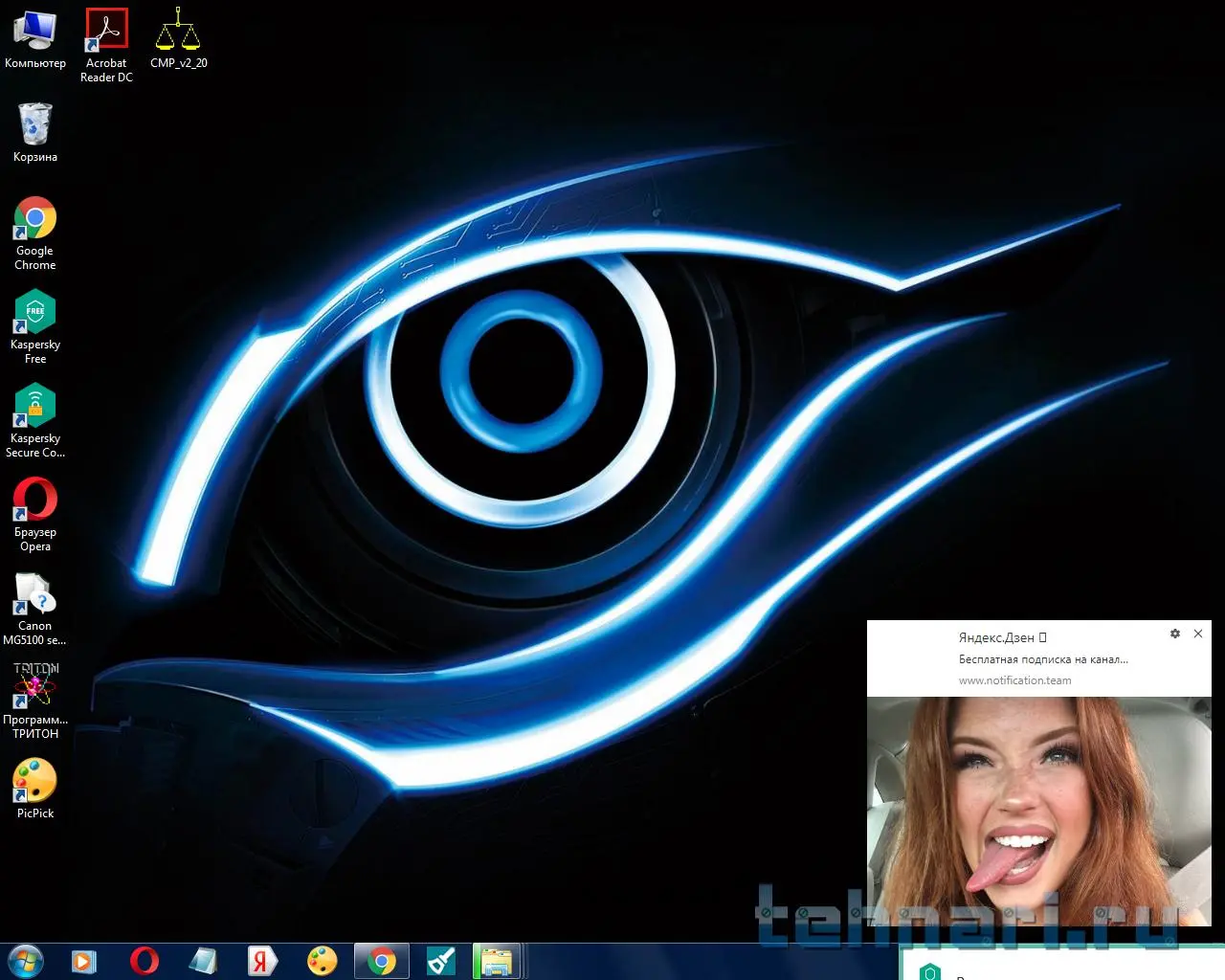The height and width of the screenshot is (980, 1225).
Task: Click the Яндекс.Дзен notification title
Action: [x=996, y=637]
